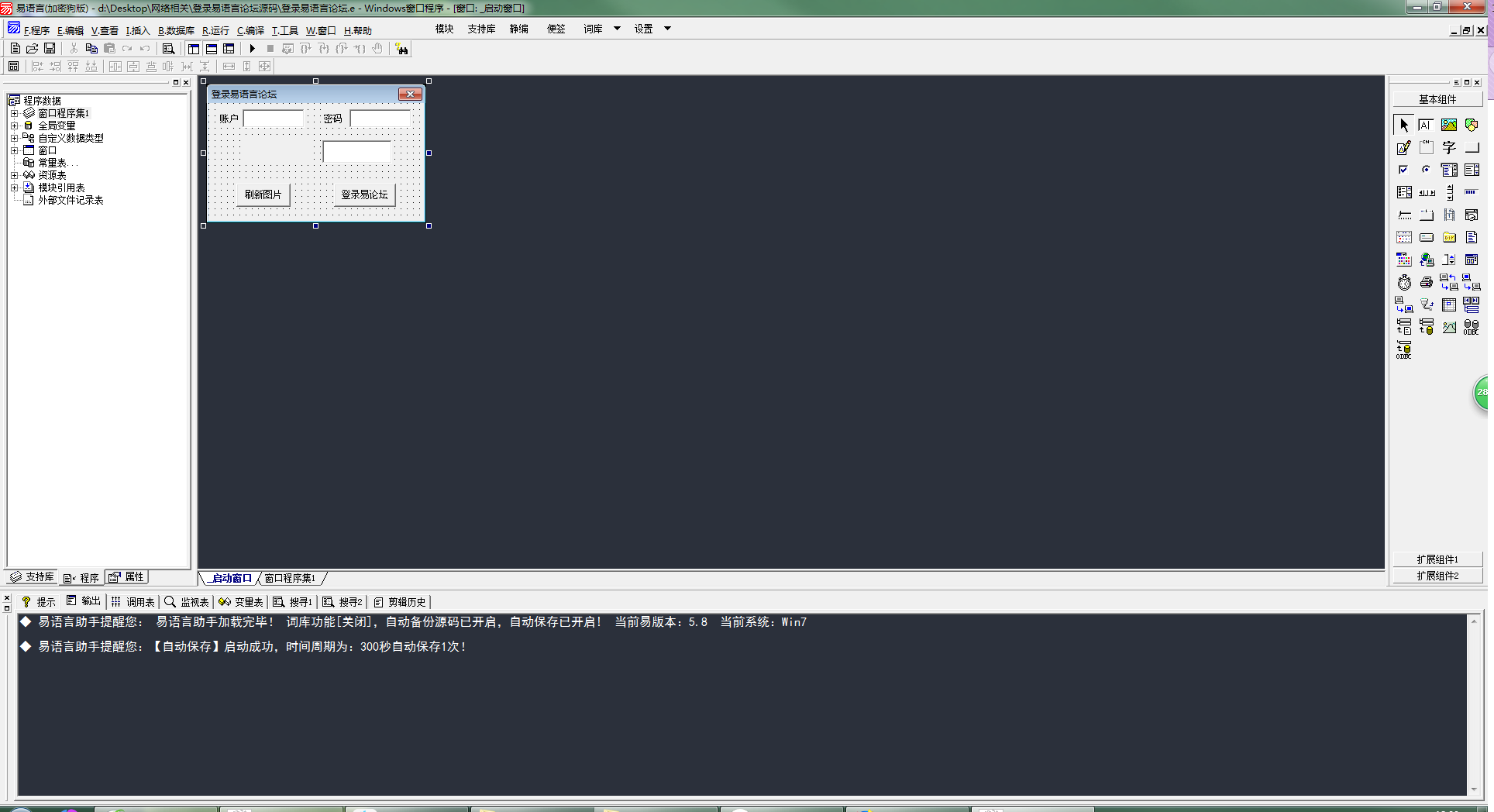
Task: Open the R.运行 menu
Action: (x=215, y=31)
